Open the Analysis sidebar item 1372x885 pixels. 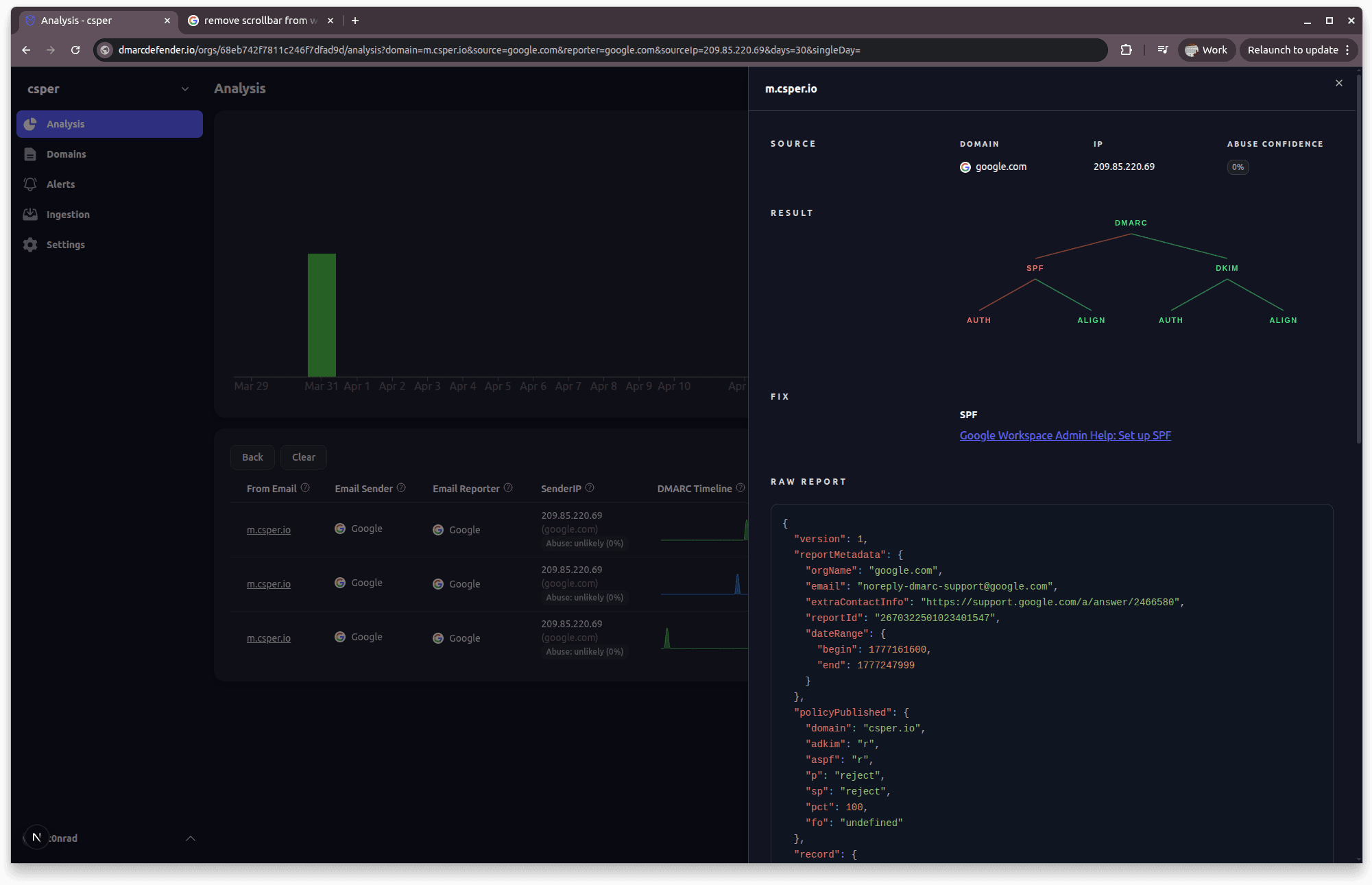click(110, 124)
